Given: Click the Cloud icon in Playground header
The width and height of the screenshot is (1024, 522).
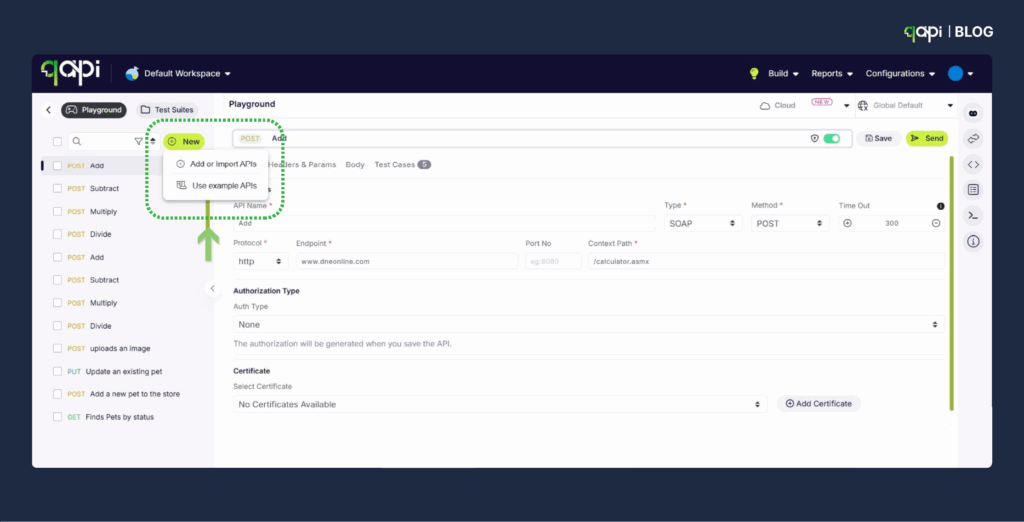Looking at the screenshot, I should coord(765,106).
